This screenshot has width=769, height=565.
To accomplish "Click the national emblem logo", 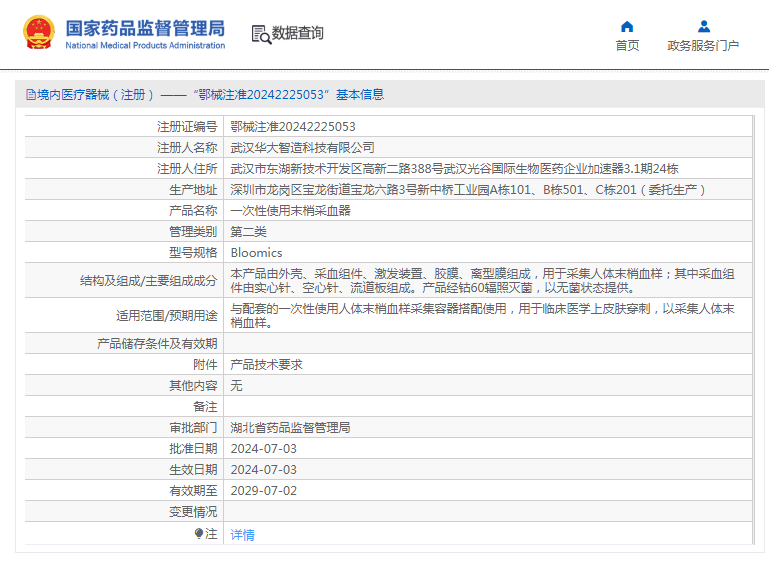I will [39, 32].
